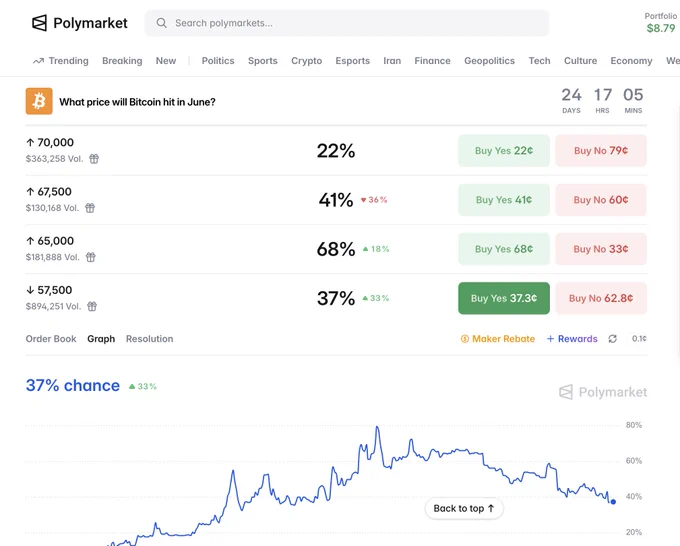Screen dimensions: 680x546
Task: Click gift rewards icon on 65,000 row
Action: (x=91, y=257)
